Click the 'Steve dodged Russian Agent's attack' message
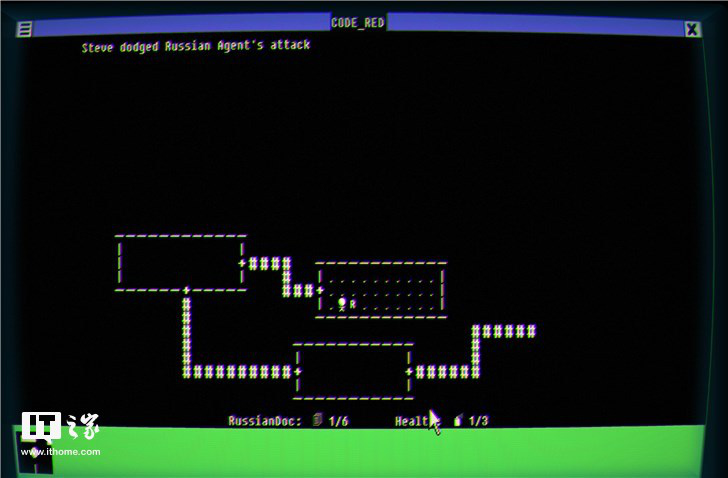This screenshot has width=728, height=478. [196, 45]
